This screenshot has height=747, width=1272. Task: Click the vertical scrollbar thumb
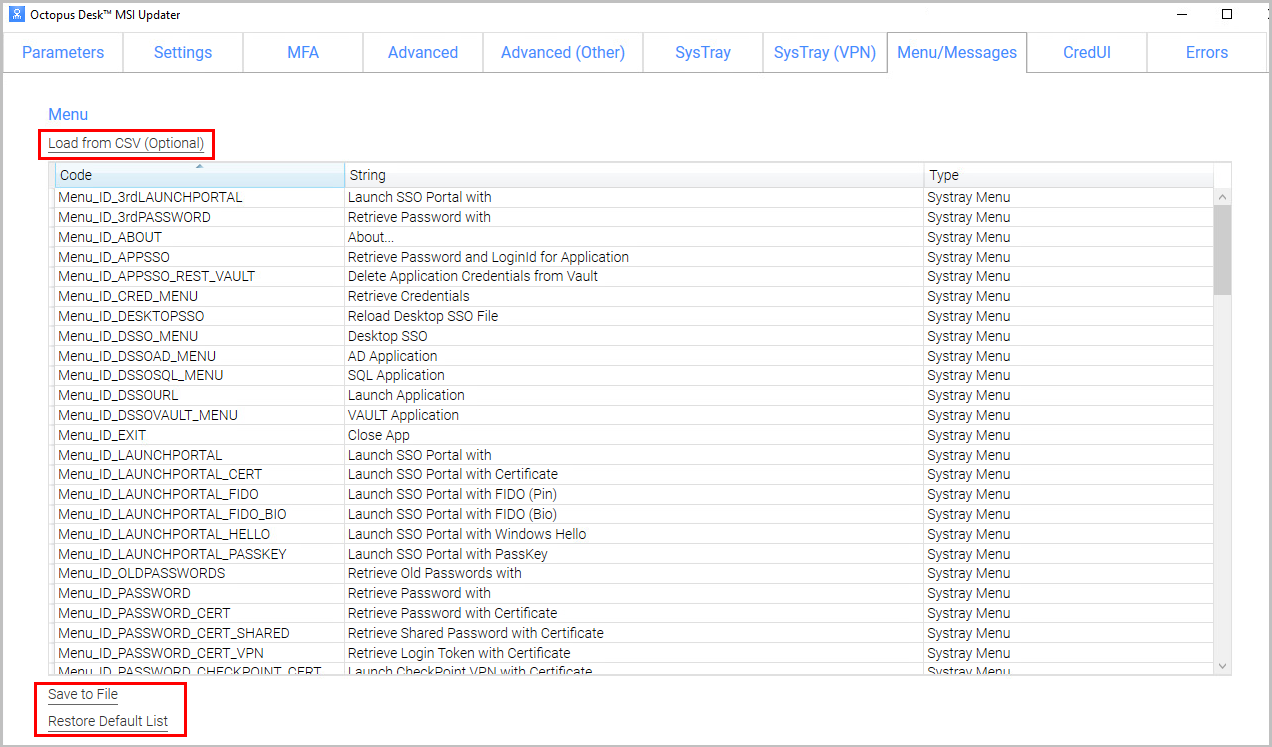coord(1222,250)
